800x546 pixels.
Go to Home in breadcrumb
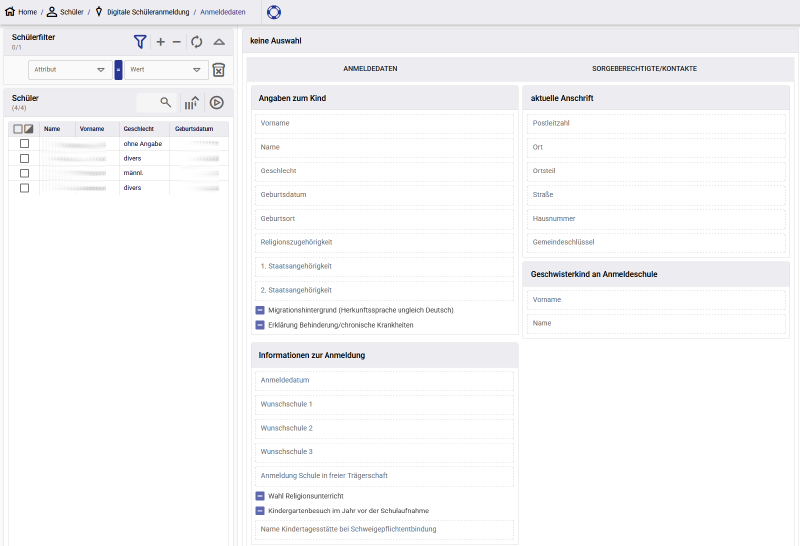click(21, 12)
